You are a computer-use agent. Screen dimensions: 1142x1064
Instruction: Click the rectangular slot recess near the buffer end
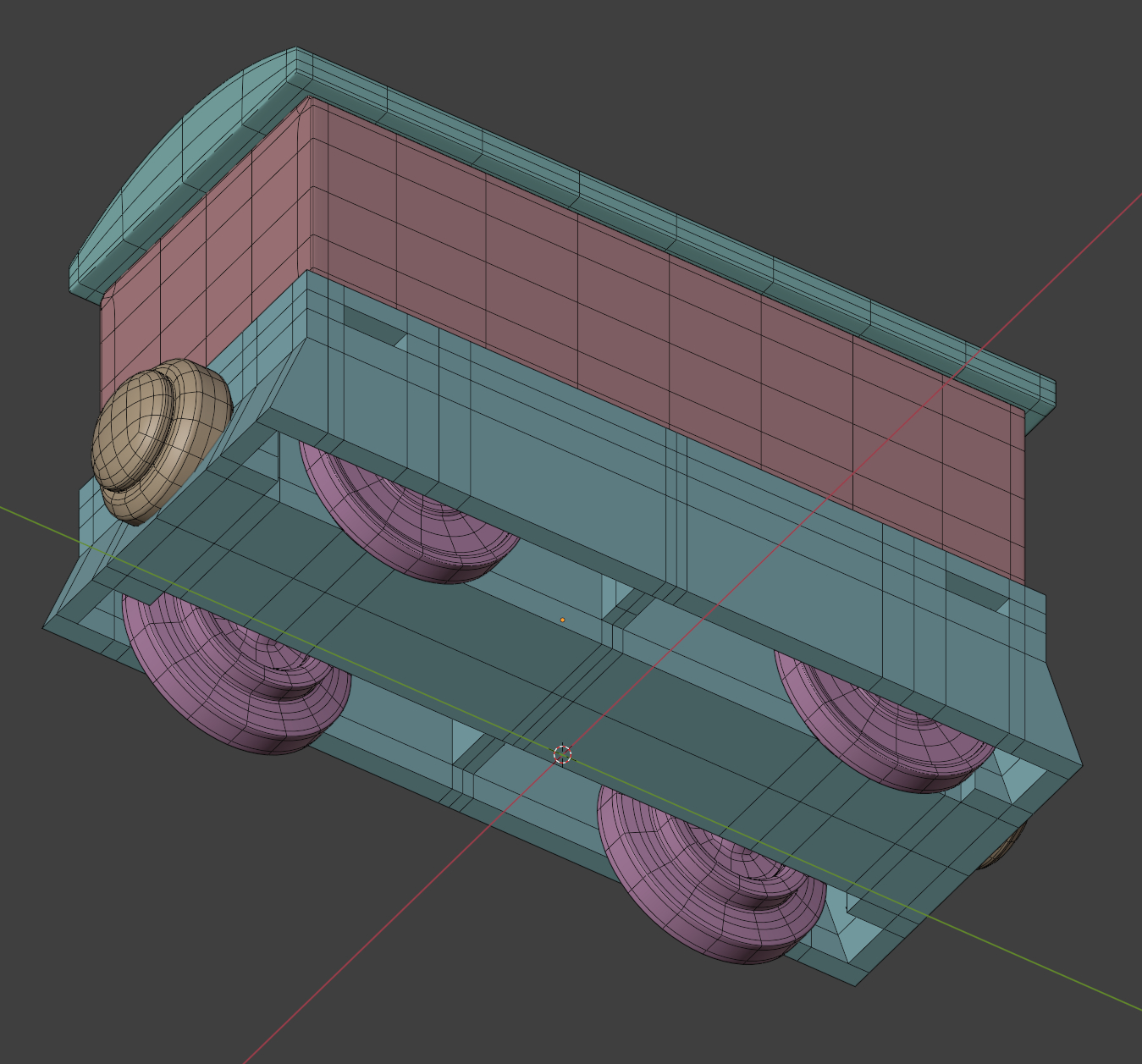(372, 324)
